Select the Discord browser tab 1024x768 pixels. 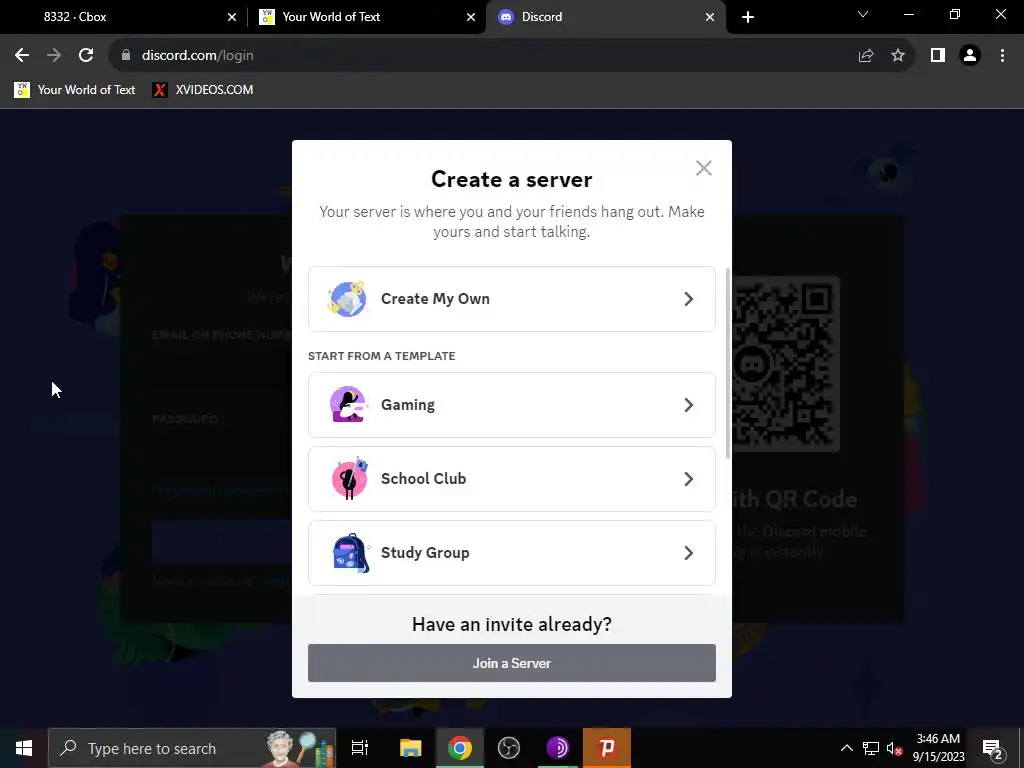[x=604, y=17]
